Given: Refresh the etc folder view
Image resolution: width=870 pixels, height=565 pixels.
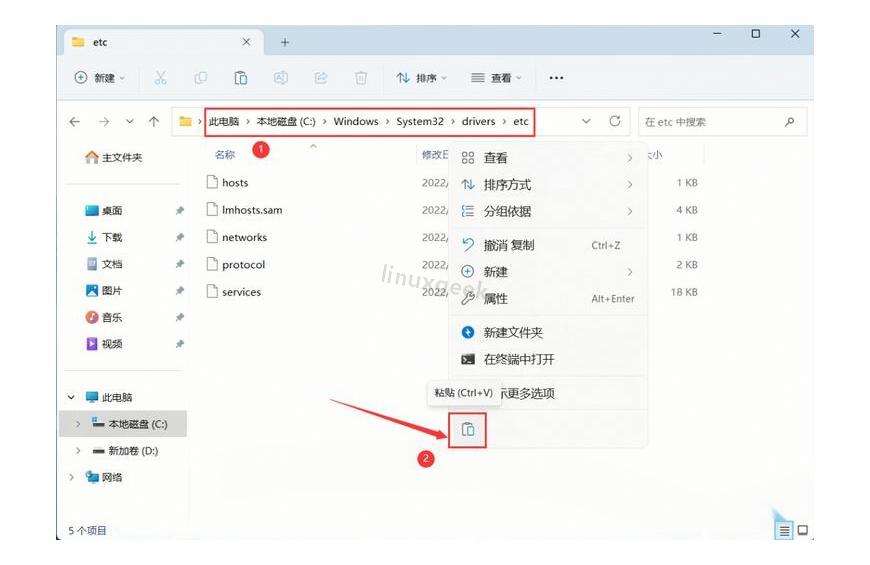Looking at the screenshot, I should click(x=615, y=121).
